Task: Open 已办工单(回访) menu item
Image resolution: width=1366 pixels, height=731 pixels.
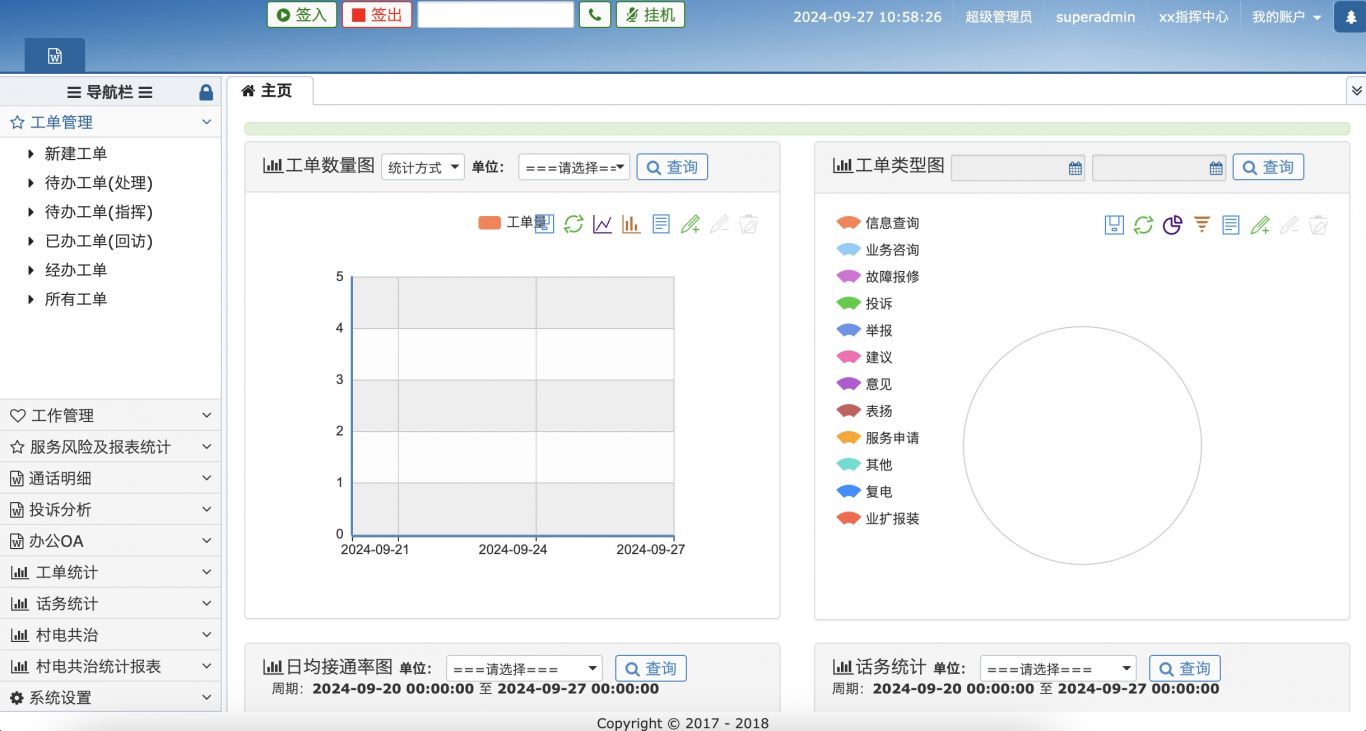Action: (98, 241)
